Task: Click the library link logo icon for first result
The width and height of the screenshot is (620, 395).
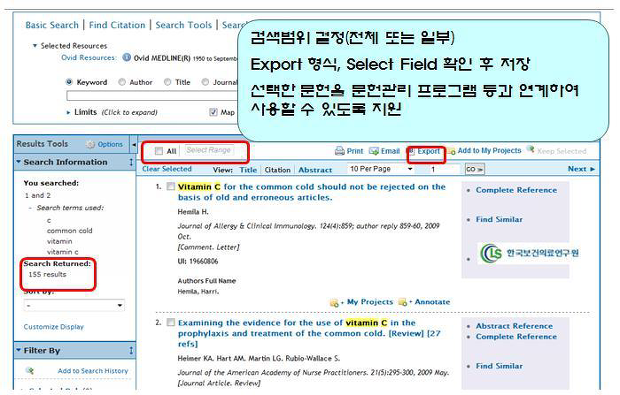Action: [x=491, y=253]
